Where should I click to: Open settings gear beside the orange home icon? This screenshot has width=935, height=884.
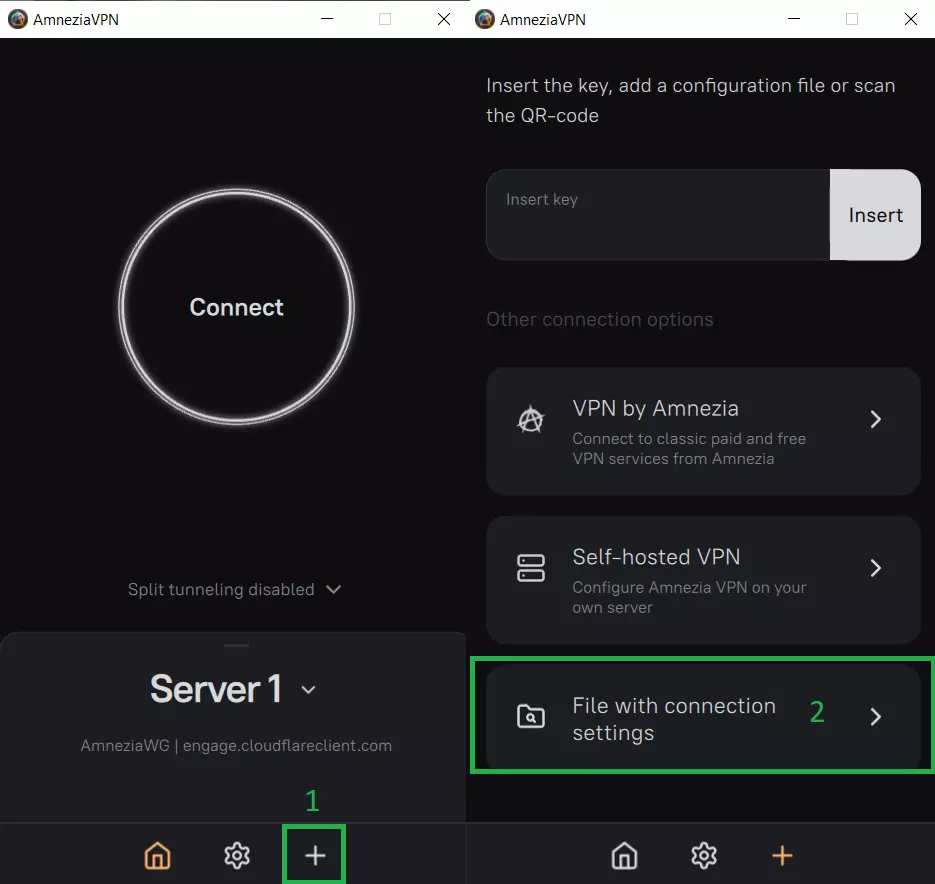[x=237, y=855]
